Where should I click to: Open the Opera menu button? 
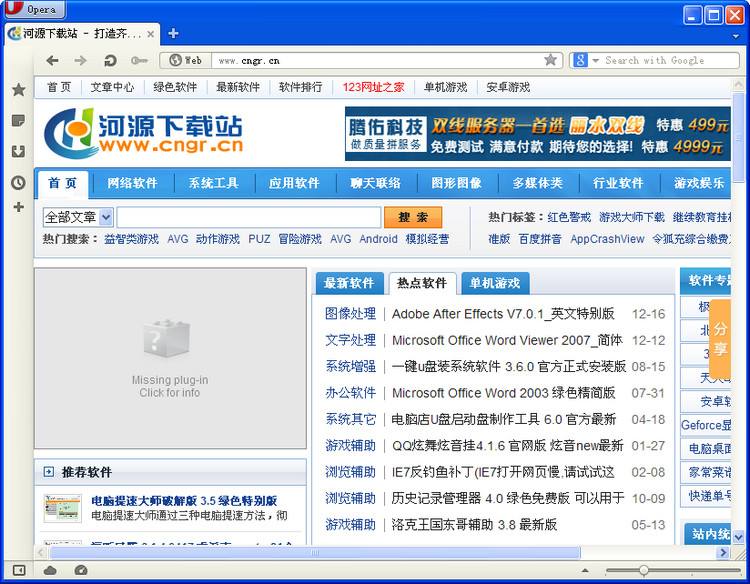pyautogui.click(x=34, y=10)
